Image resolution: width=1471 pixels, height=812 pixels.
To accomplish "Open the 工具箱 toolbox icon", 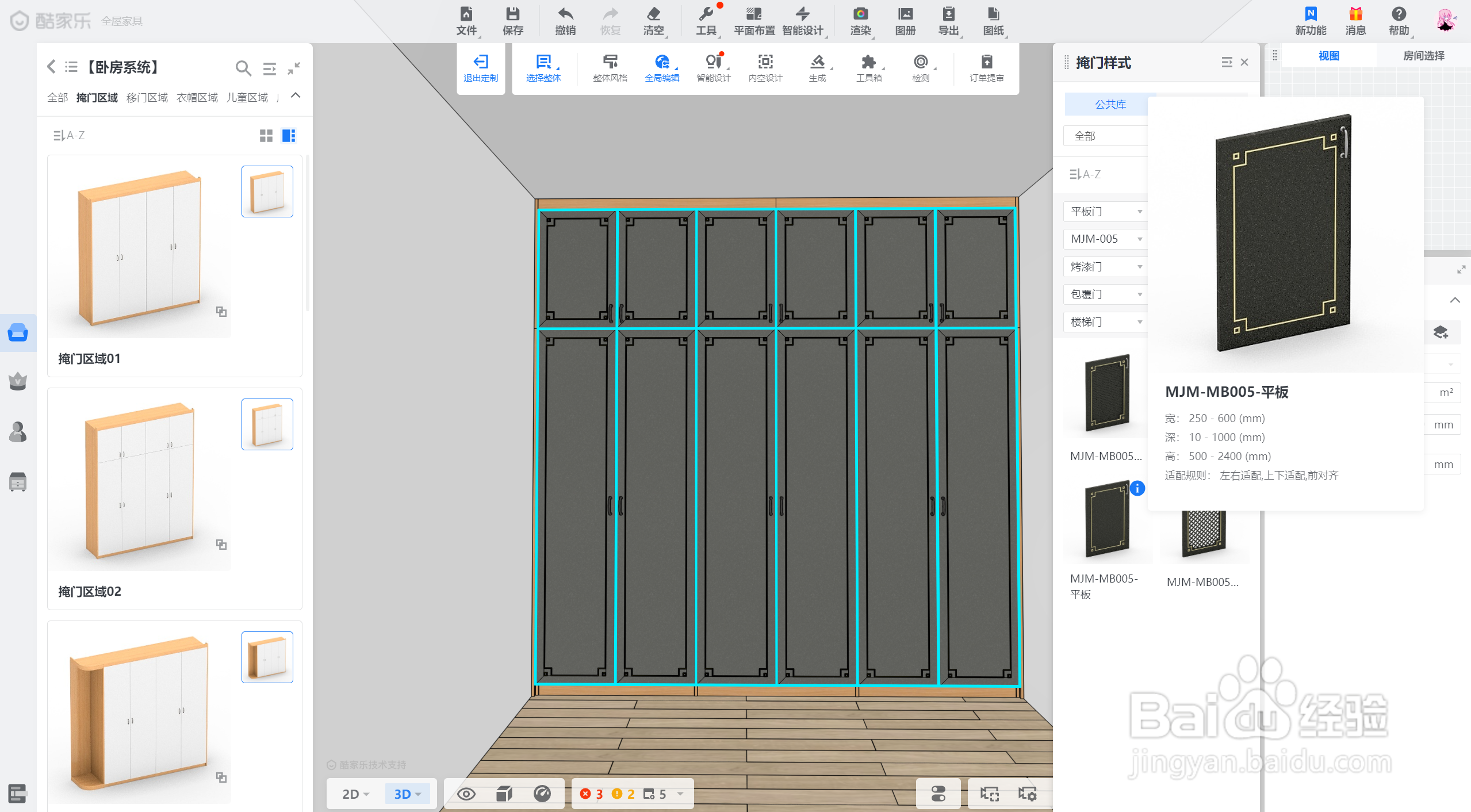I will pos(868,68).
